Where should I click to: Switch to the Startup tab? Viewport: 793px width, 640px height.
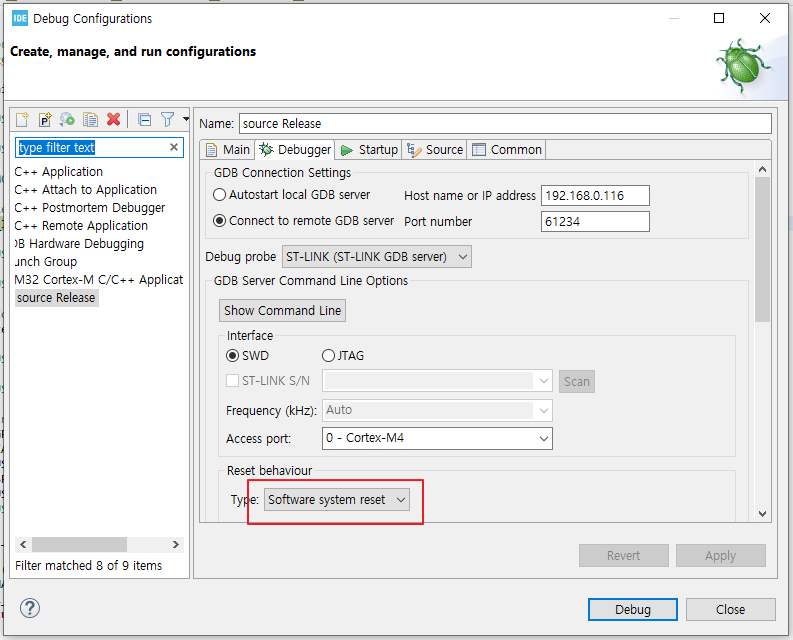point(369,150)
